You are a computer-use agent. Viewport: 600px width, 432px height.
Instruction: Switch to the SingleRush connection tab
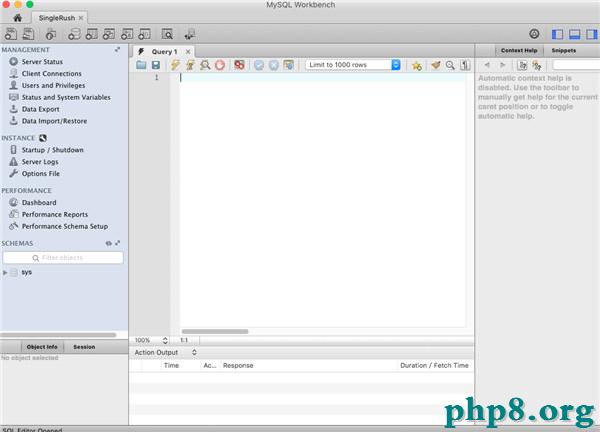point(57,18)
